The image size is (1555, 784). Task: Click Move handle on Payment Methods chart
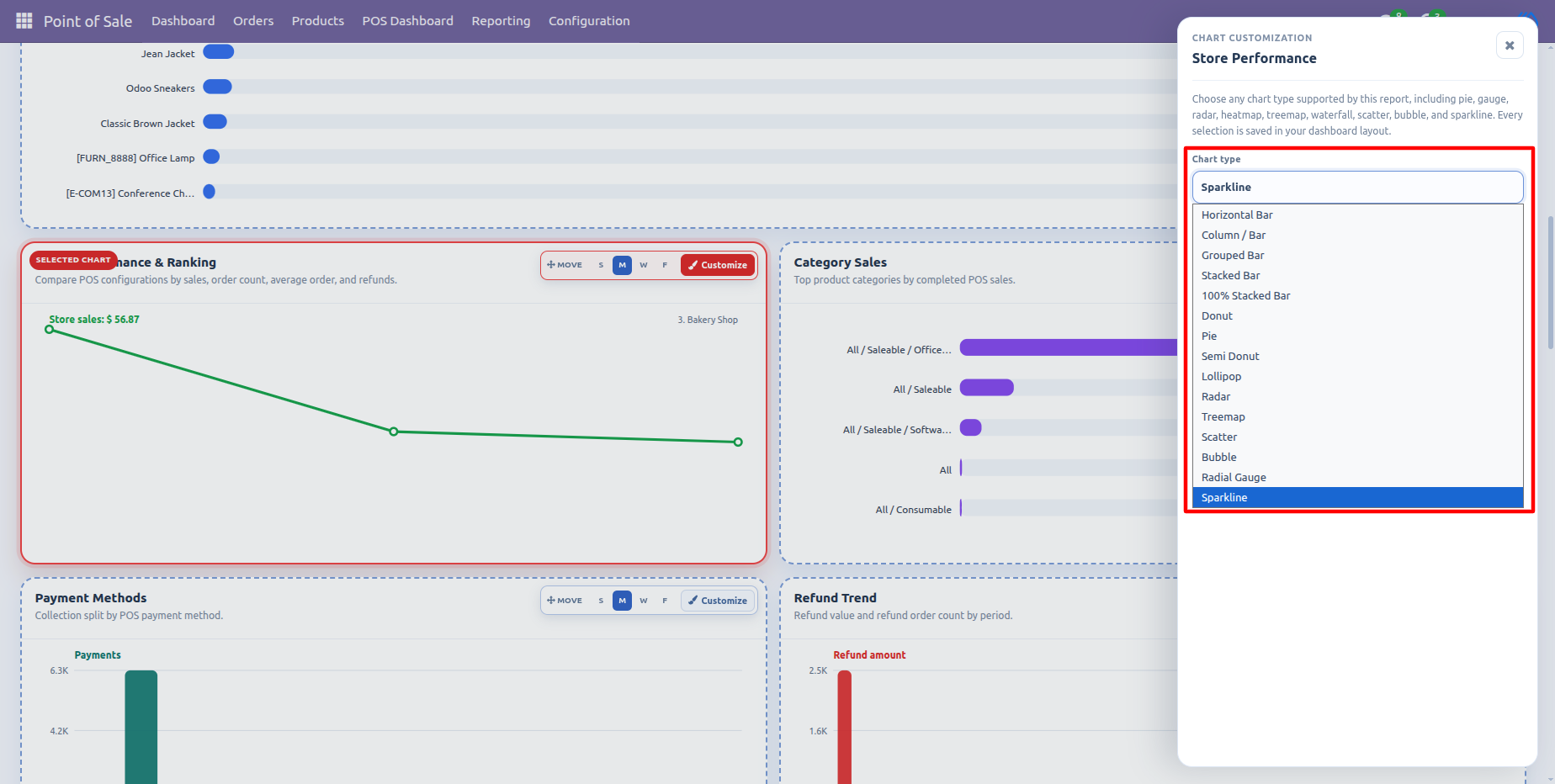coord(565,601)
